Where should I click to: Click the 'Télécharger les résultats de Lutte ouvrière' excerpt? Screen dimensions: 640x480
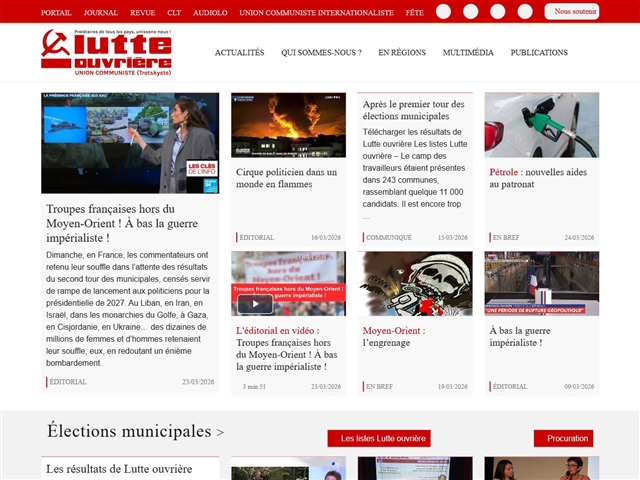(x=415, y=174)
